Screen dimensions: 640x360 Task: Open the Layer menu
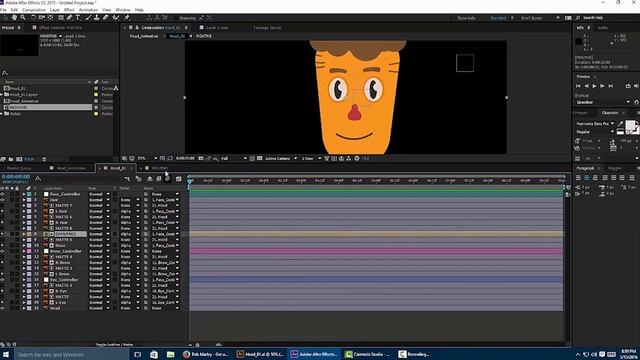[x=55, y=9]
